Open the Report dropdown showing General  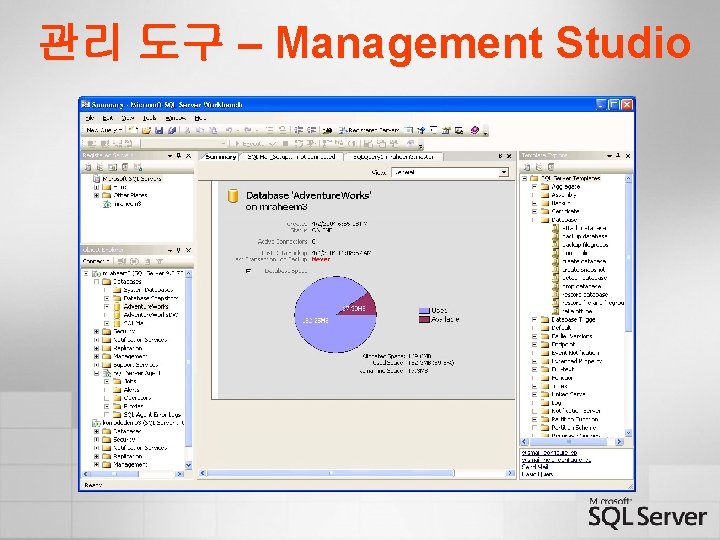[x=450, y=172]
